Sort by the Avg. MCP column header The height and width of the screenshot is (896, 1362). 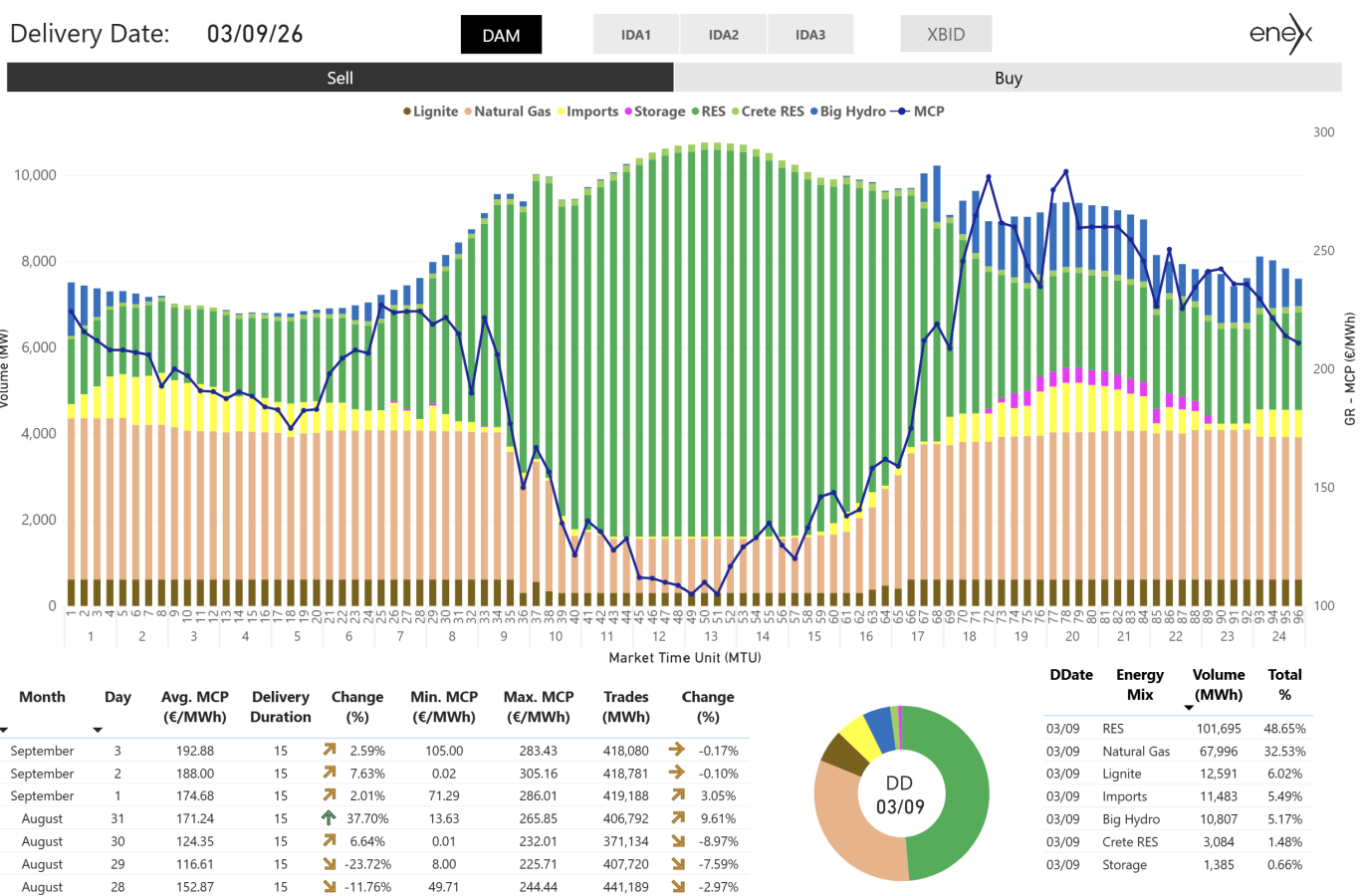195,707
